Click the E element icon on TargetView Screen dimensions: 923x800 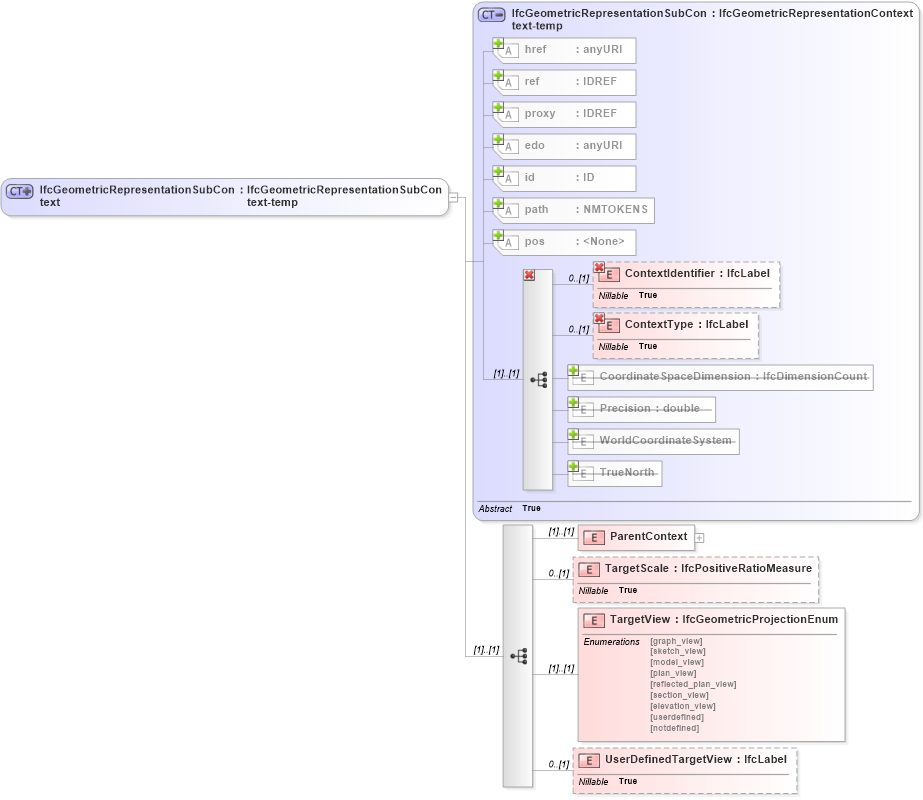593,620
